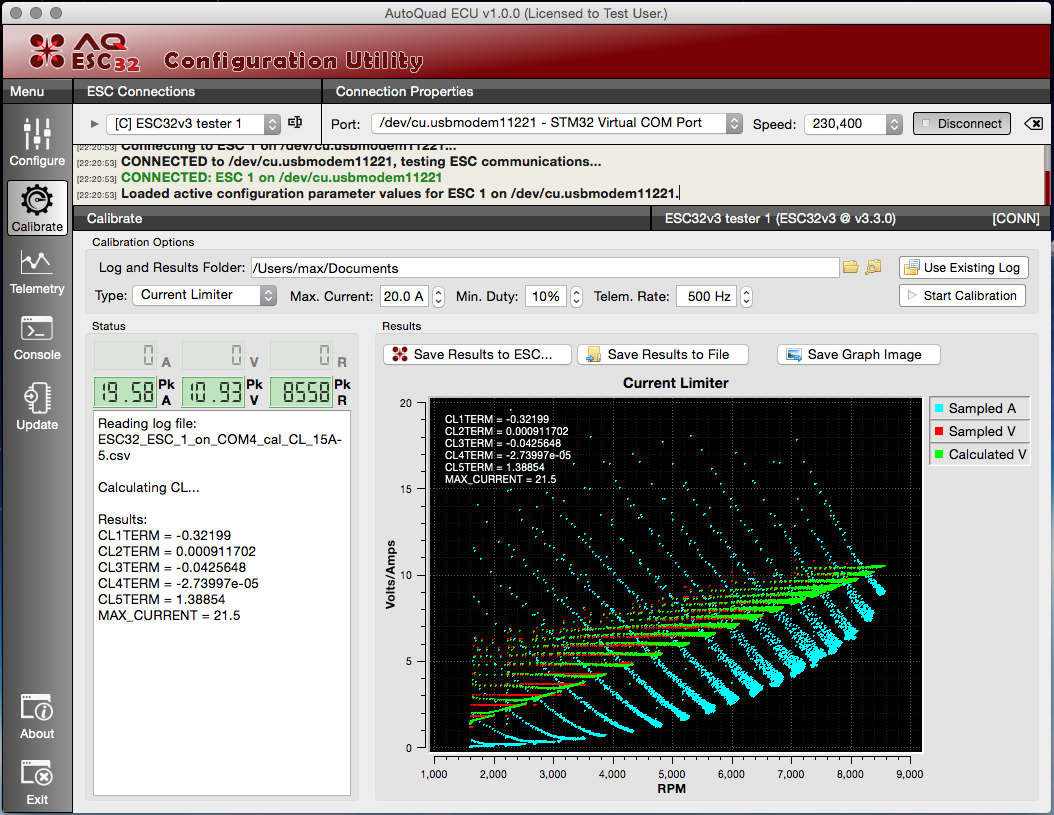Click Save Graph Image button

pos(858,354)
